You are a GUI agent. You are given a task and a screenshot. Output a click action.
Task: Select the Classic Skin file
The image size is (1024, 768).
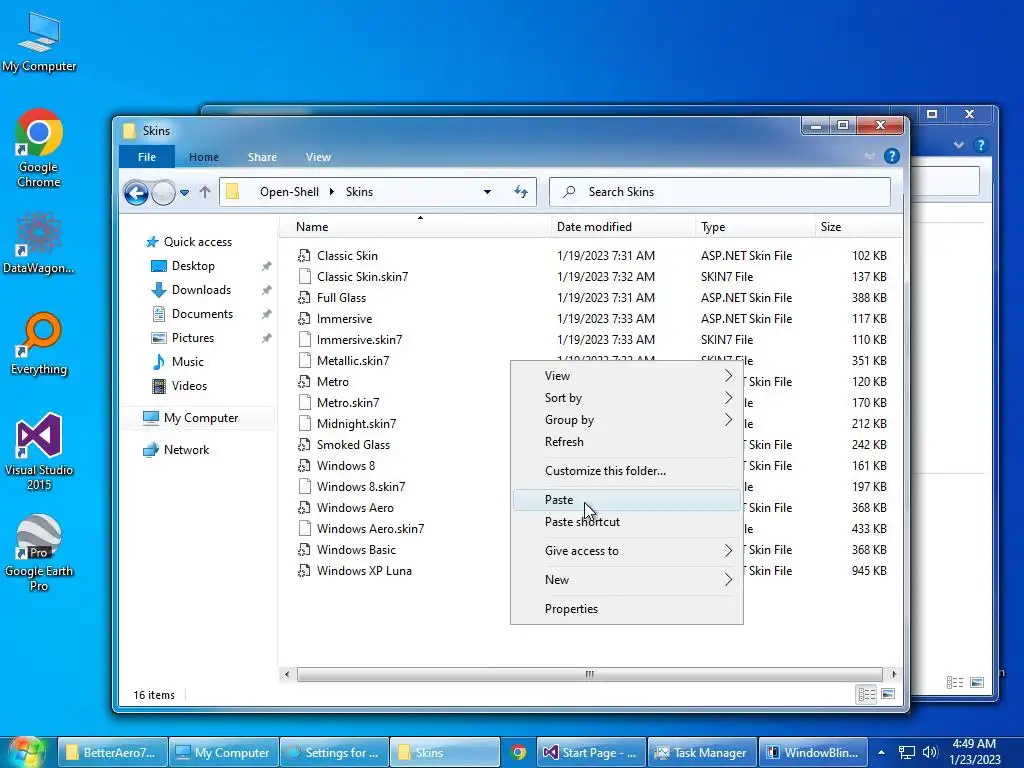pos(347,256)
